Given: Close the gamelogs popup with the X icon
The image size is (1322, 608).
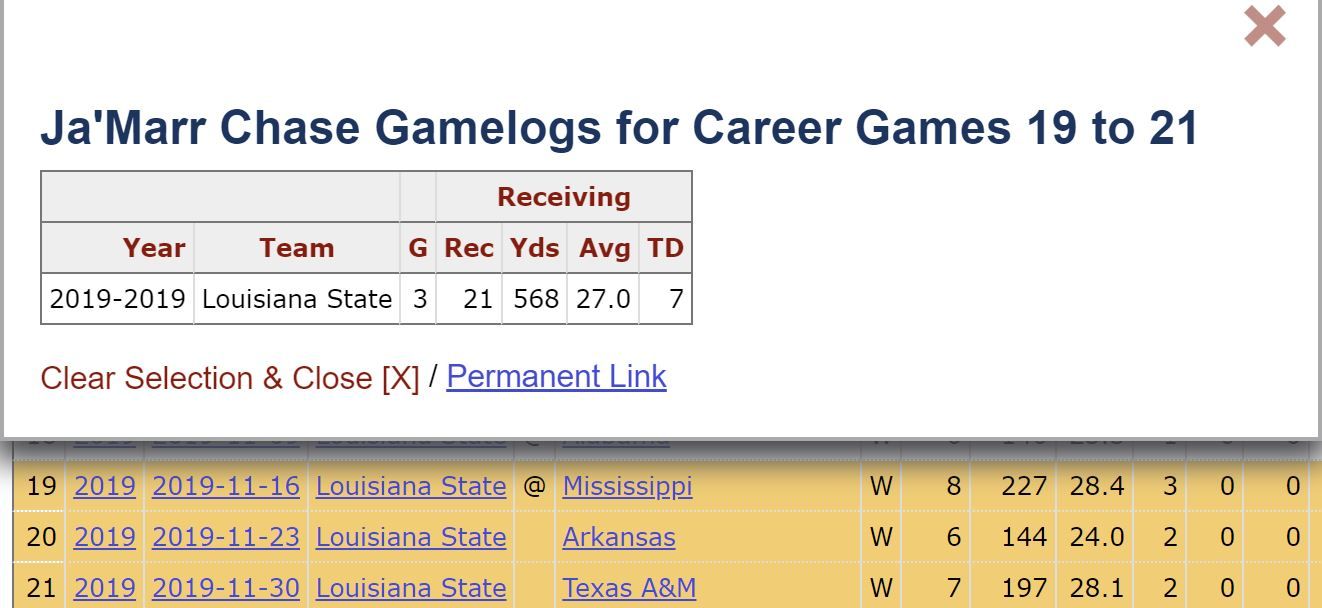Looking at the screenshot, I should click(1265, 26).
